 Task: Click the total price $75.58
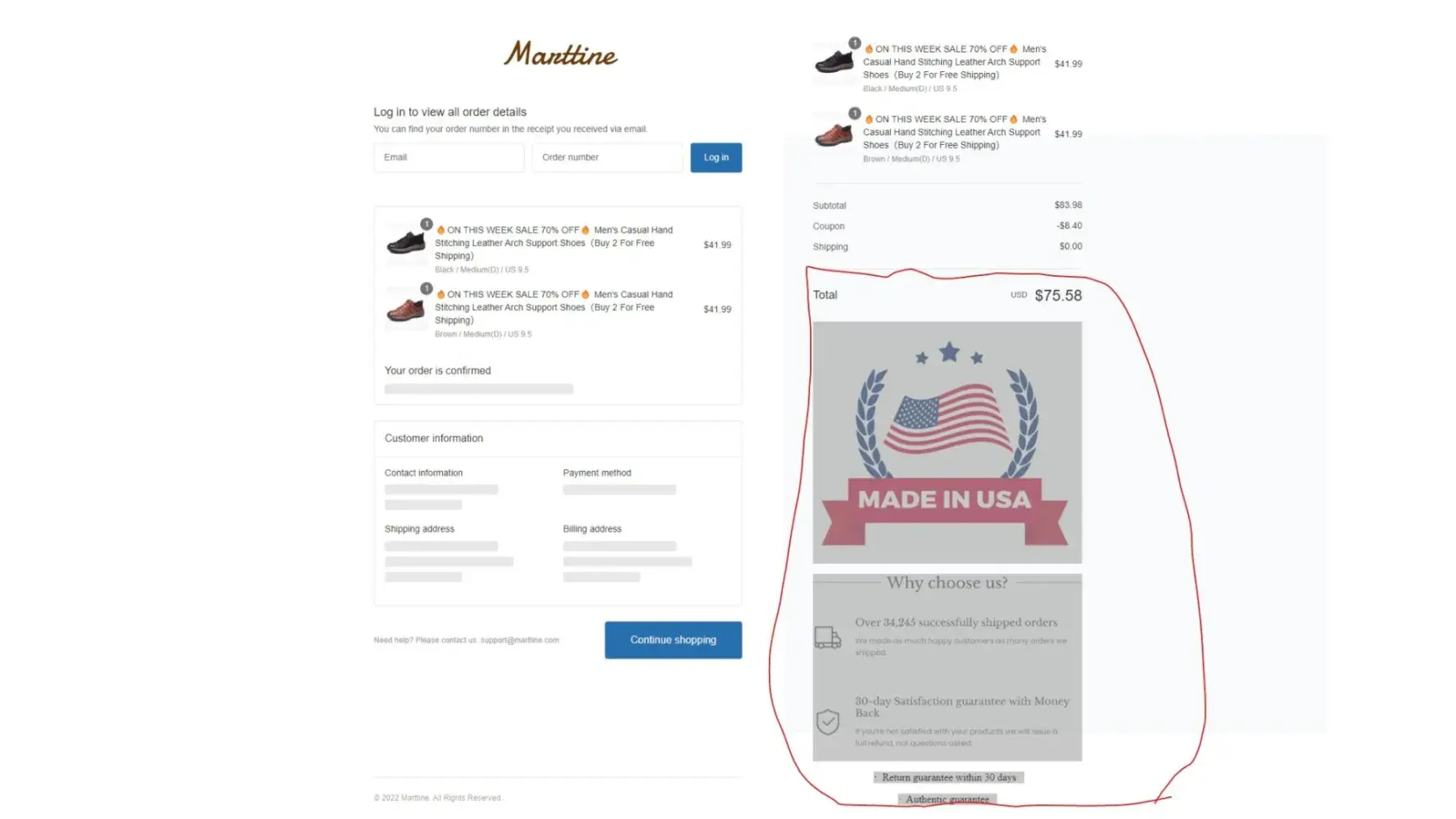[x=1058, y=296]
